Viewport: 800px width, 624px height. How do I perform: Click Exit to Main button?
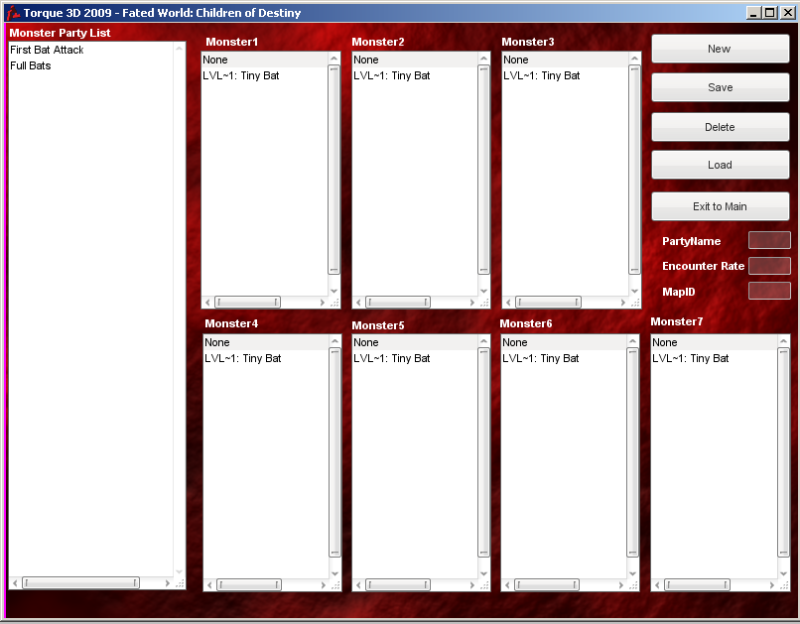pyautogui.click(x=720, y=207)
